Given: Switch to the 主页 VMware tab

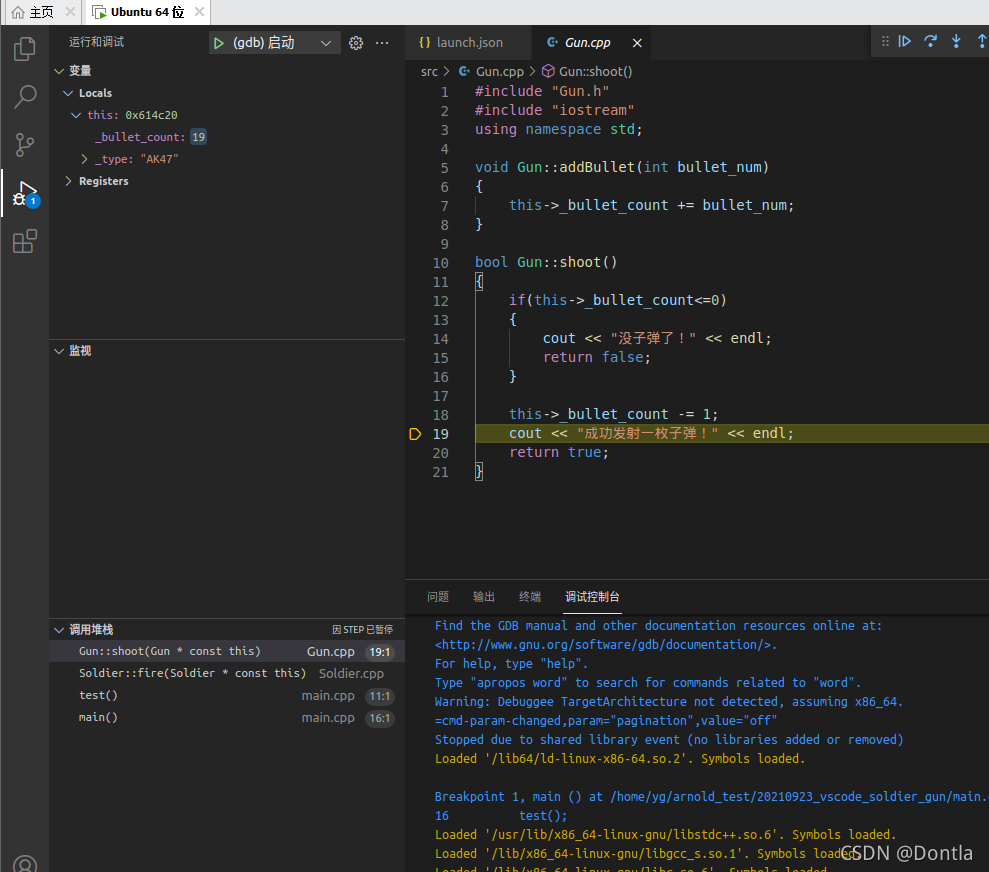Looking at the screenshot, I should 41,12.
